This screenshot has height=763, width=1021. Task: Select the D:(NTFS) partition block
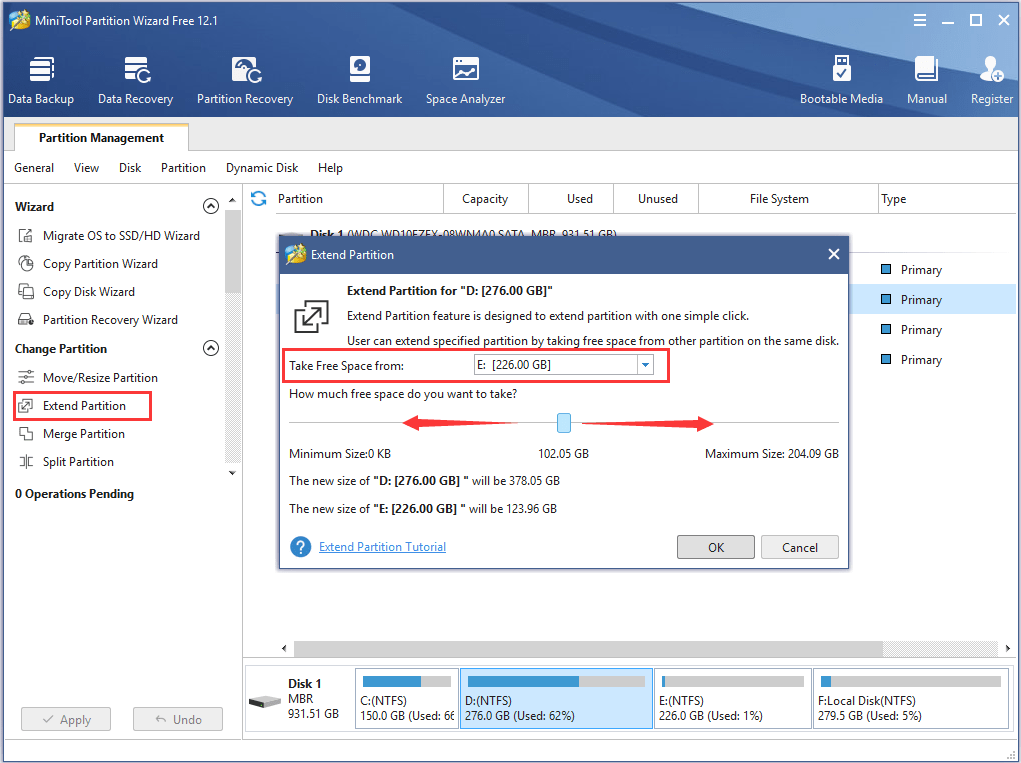(x=557, y=698)
